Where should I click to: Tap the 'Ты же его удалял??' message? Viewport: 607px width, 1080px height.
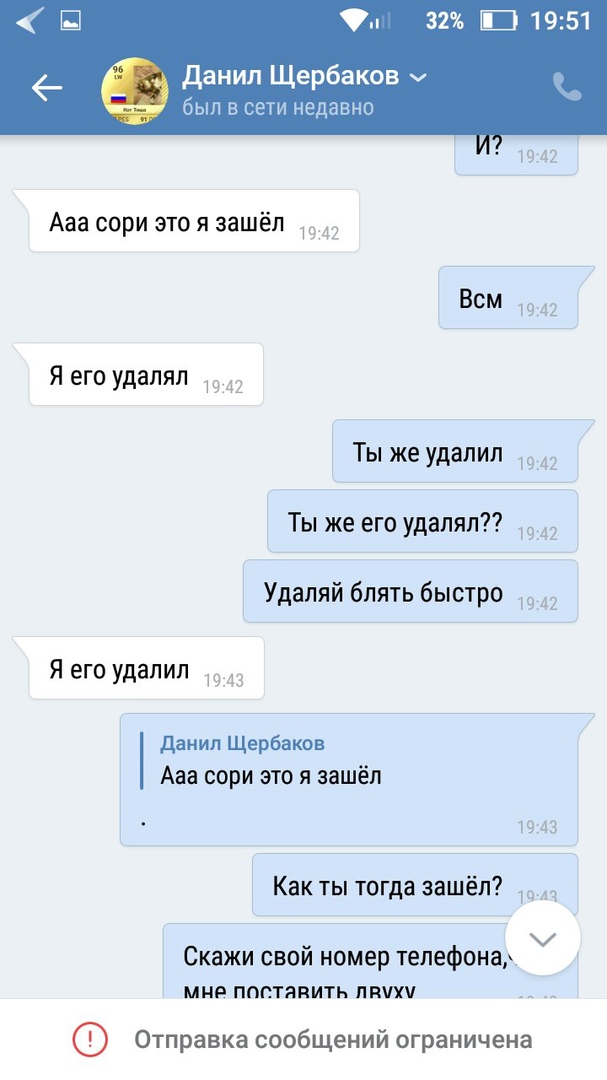[422, 521]
